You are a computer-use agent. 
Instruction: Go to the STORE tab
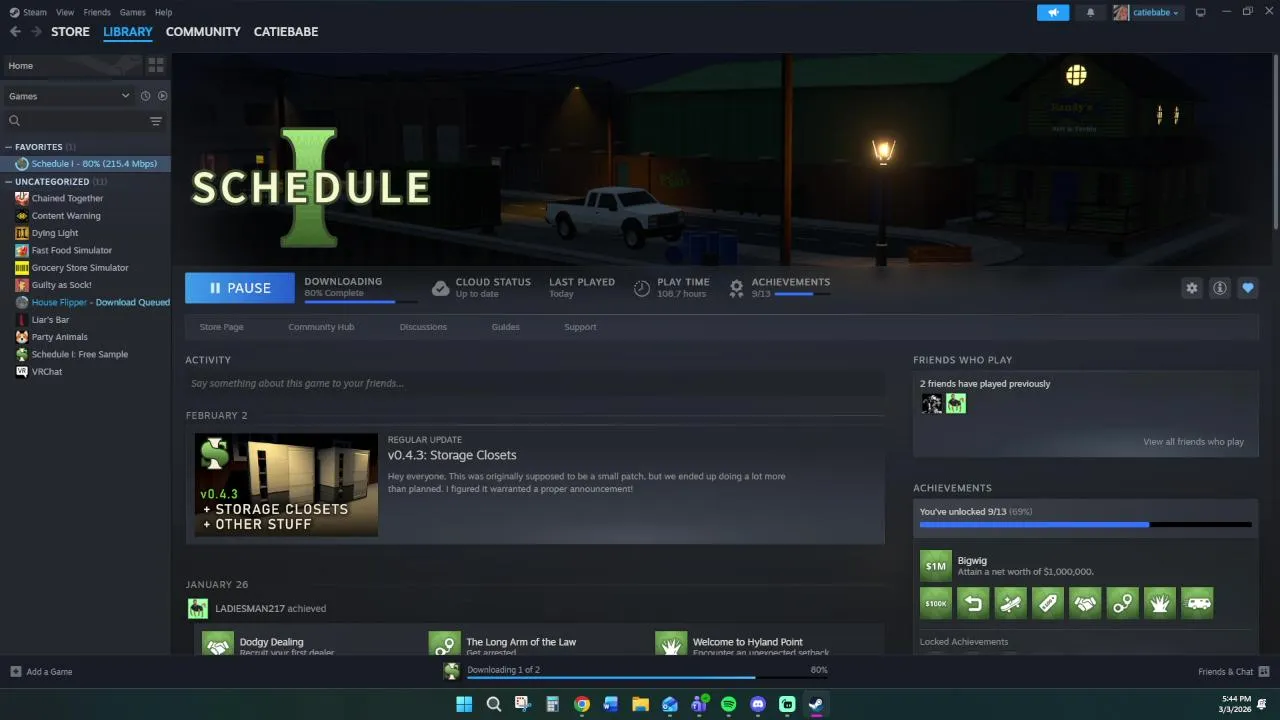pyautogui.click(x=70, y=32)
